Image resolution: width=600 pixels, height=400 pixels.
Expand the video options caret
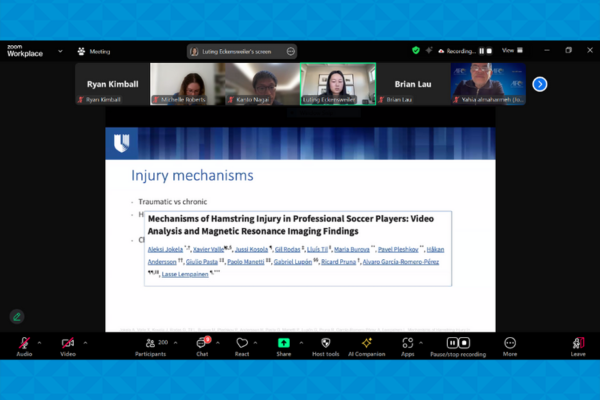(x=85, y=341)
